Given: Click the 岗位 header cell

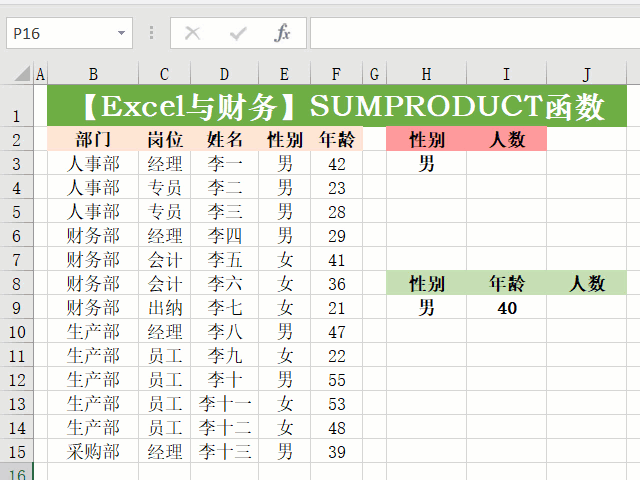Looking at the screenshot, I should (x=164, y=139).
